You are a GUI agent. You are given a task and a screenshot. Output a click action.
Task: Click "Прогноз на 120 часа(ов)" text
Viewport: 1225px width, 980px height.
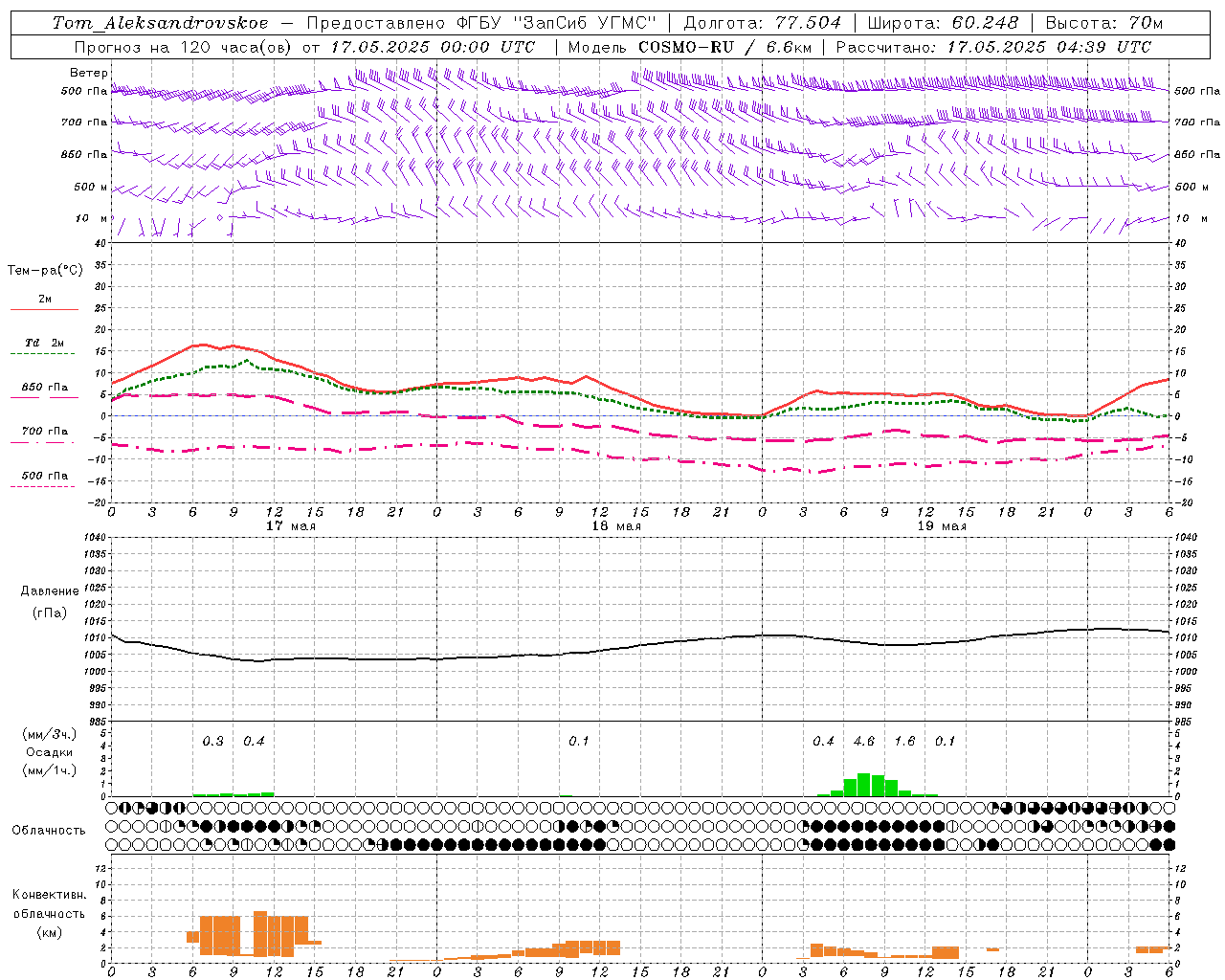pyautogui.click(x=184, y=47)
